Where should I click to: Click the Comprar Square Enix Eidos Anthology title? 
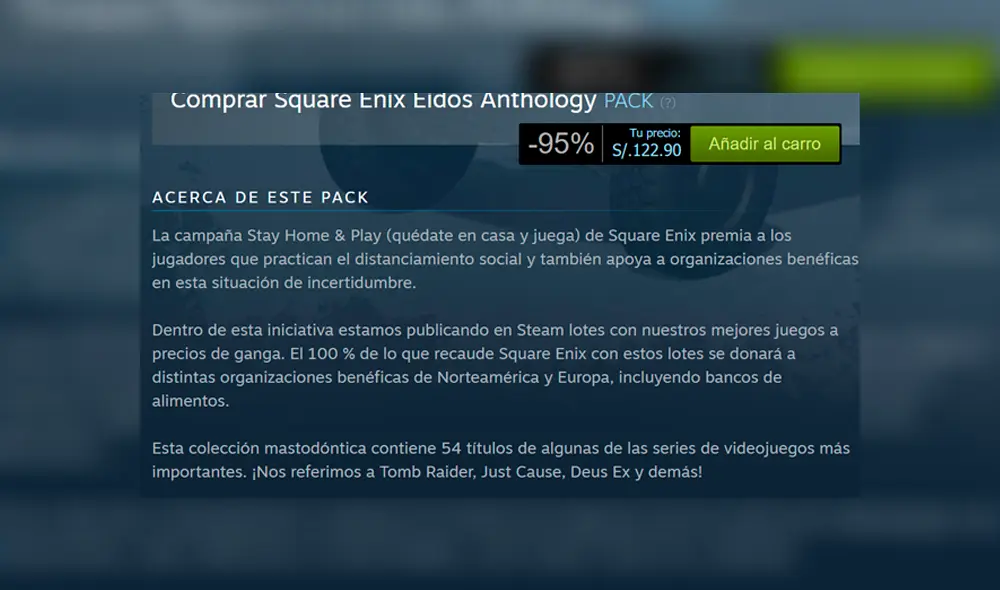click(383, 101)
